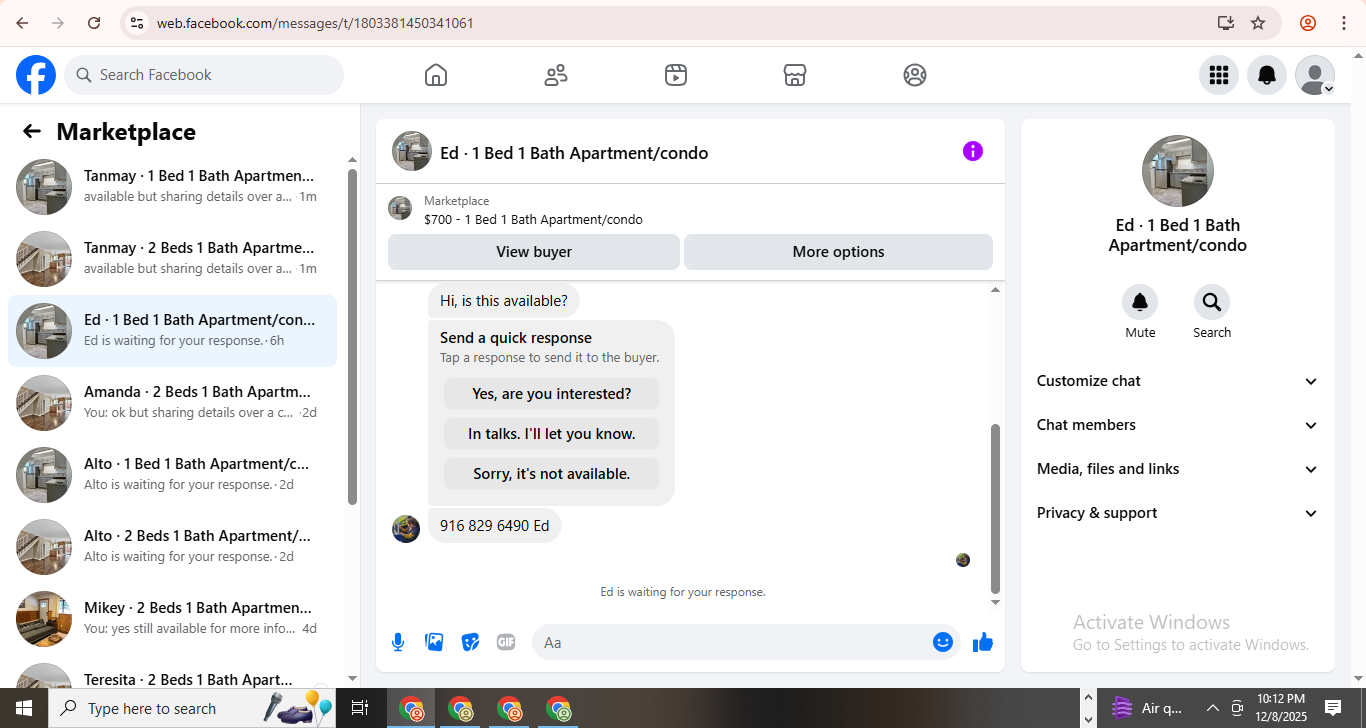1366x728 pixels.
Task: Open Tanmay 1 Bed 1 Bath conversation
Action: pyautogui.click(x=172, y=187)
